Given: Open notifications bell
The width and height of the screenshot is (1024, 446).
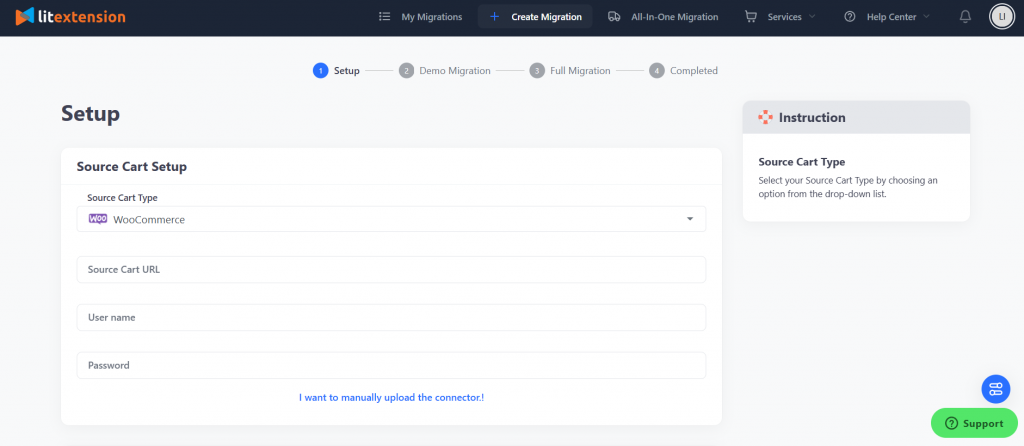Looking at the screenshot, I should click(965, 17).
